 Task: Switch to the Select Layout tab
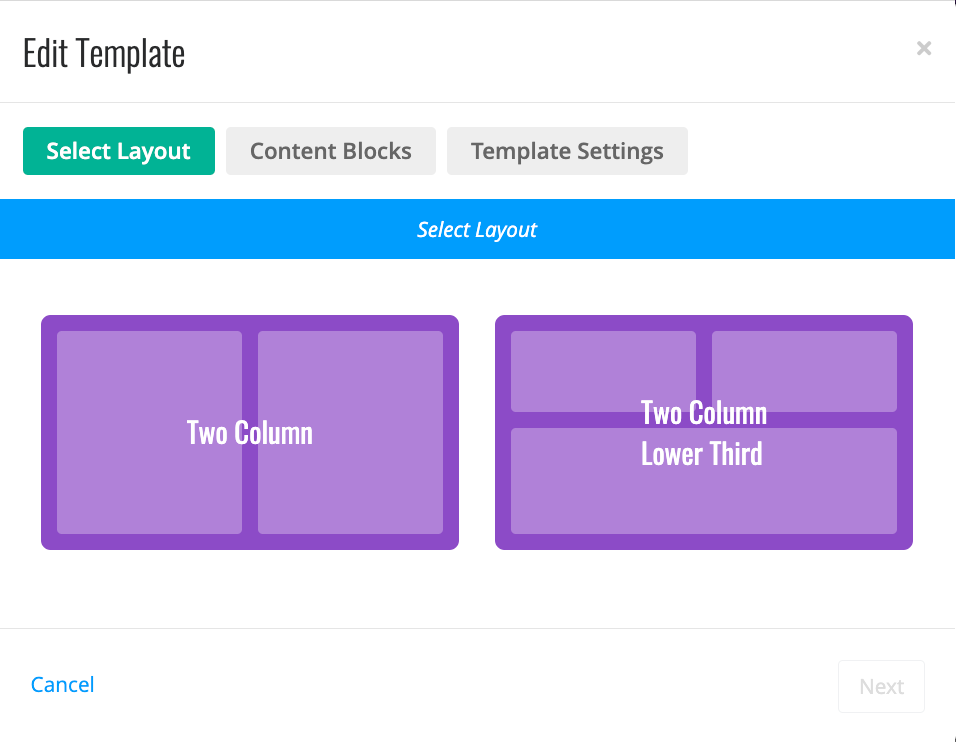(119, 151)
